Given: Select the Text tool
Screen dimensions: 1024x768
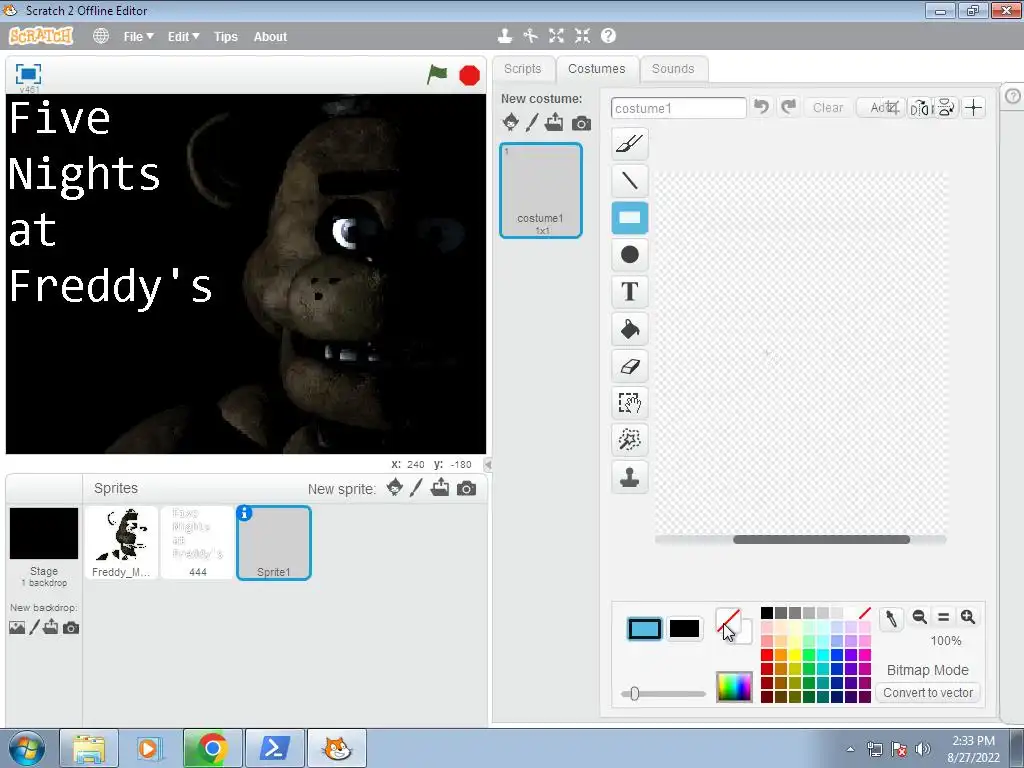Looking at the screenshot, I should pos(630,291).
